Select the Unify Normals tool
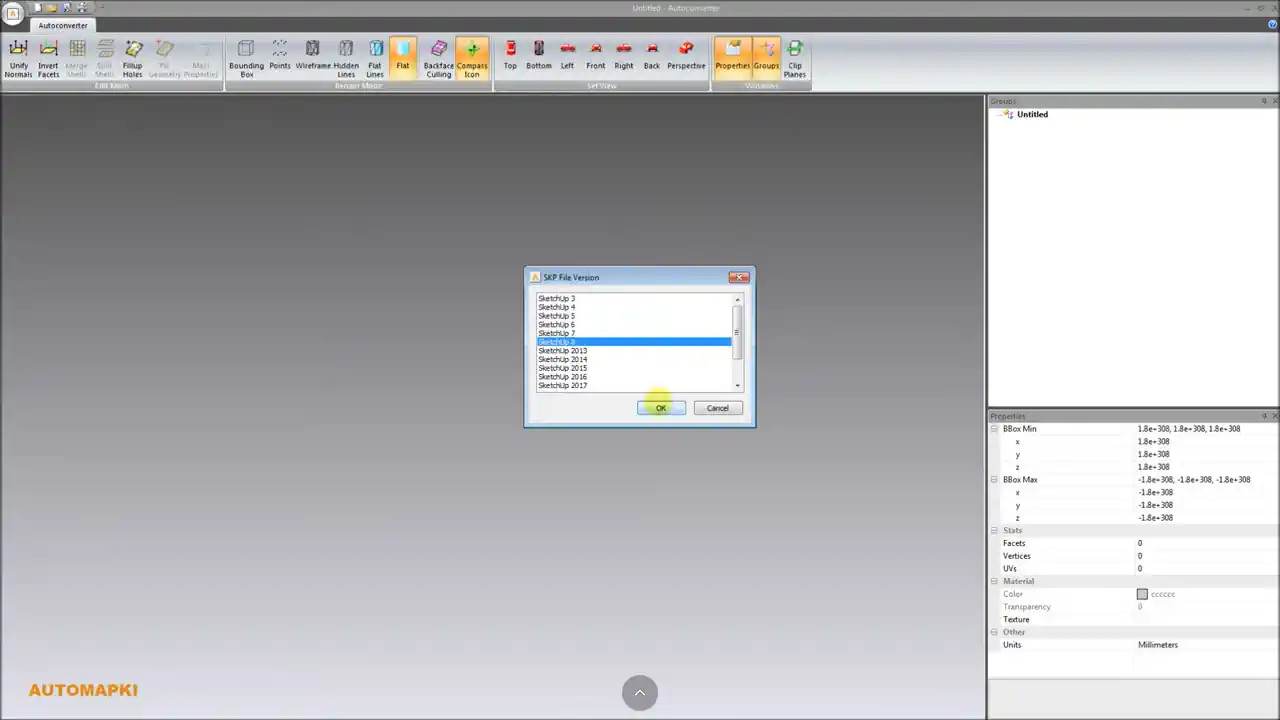1280x720 pixels. tap(18, 57)
